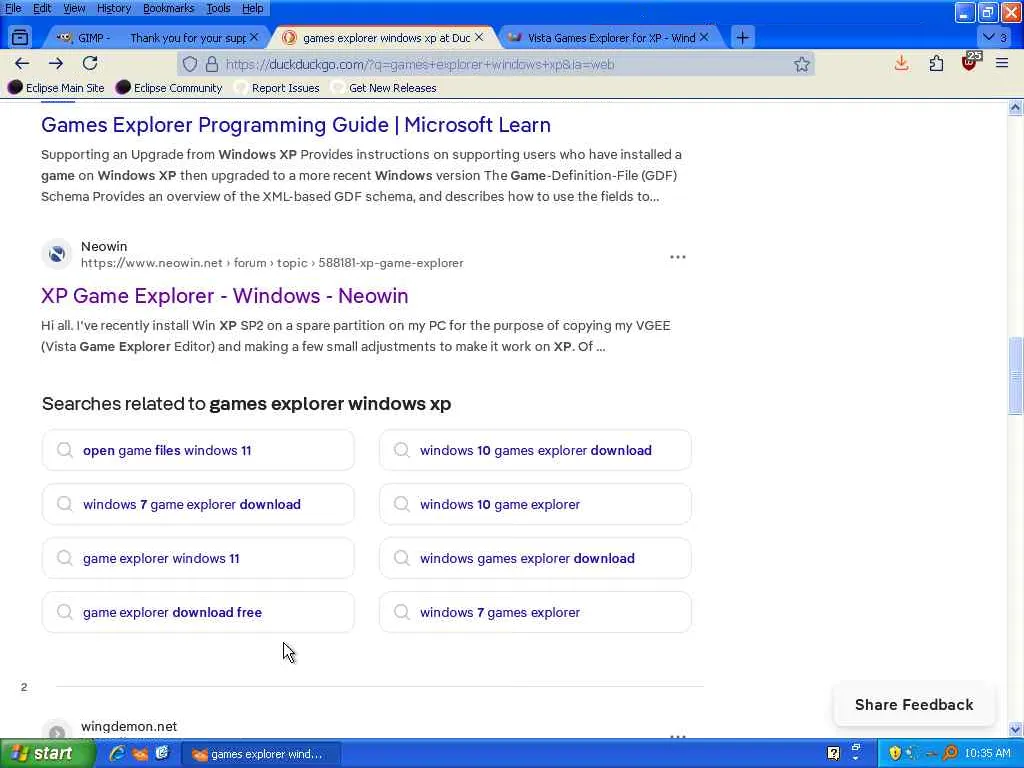The height and width of the screenshot is (768, 1024).
Task: Click third quick launch icon
Action: (162, 754)
